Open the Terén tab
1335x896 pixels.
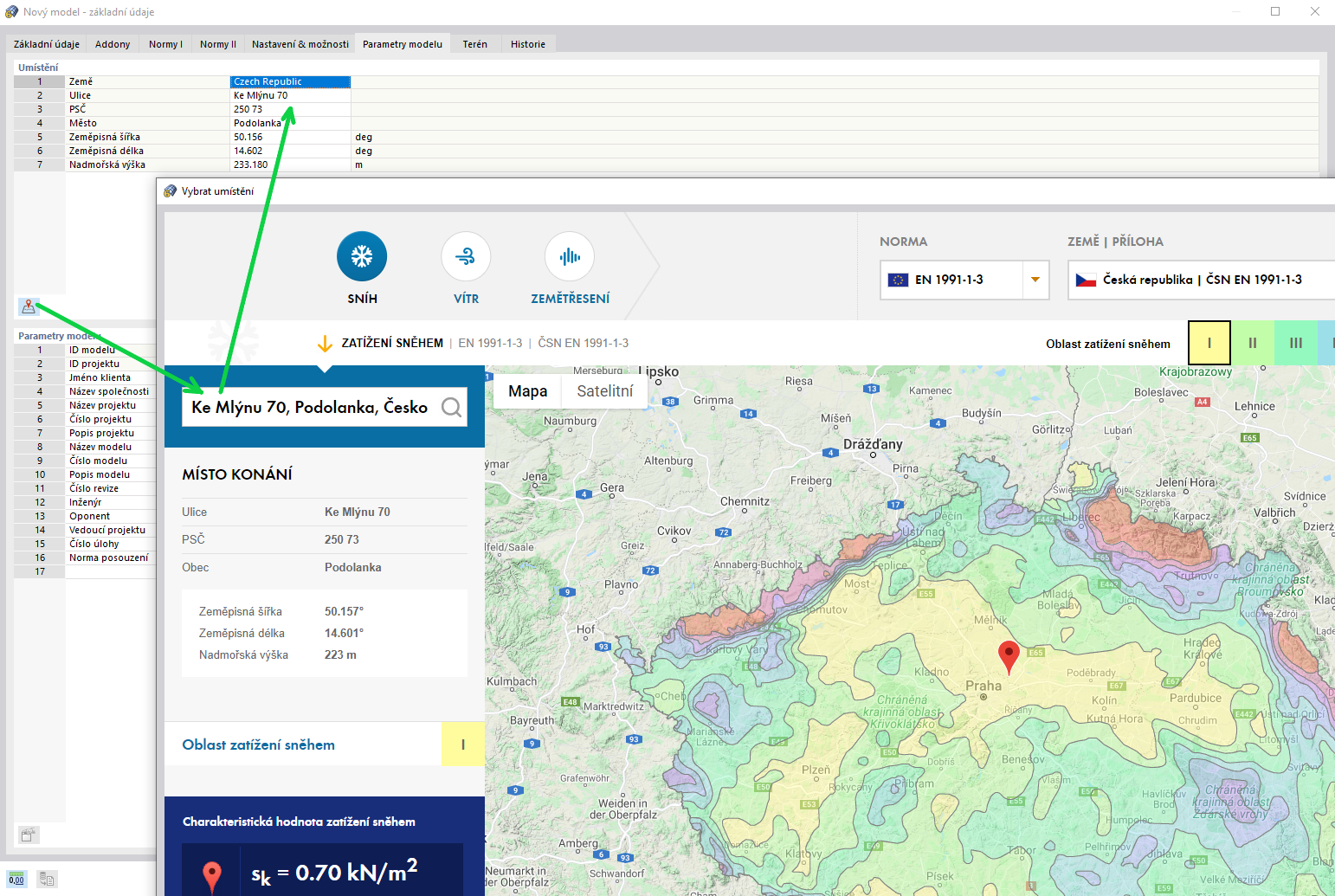475,44
